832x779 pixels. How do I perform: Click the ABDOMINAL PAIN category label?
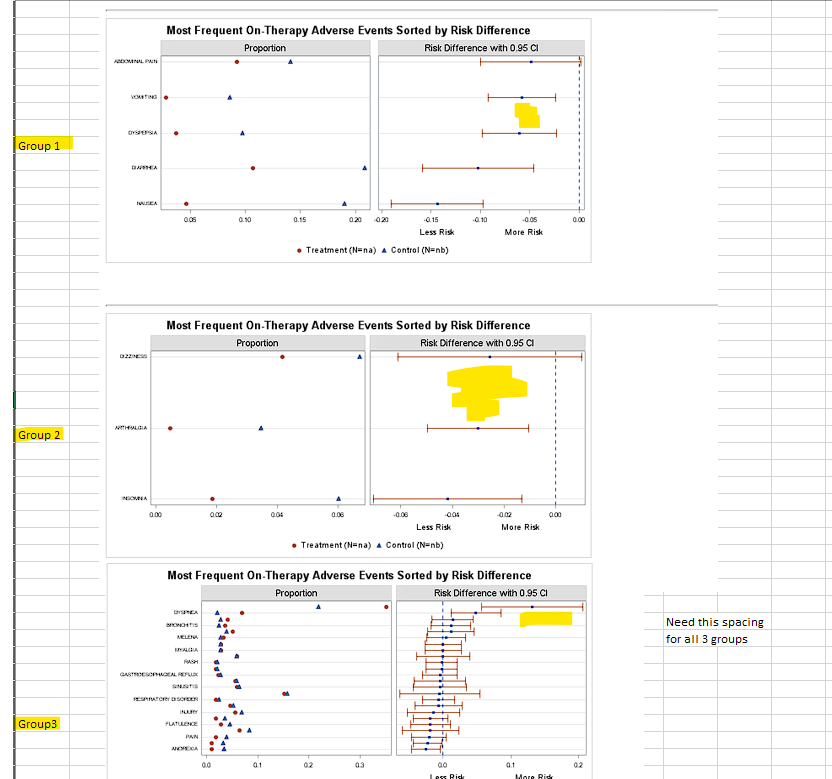(137, 61)
